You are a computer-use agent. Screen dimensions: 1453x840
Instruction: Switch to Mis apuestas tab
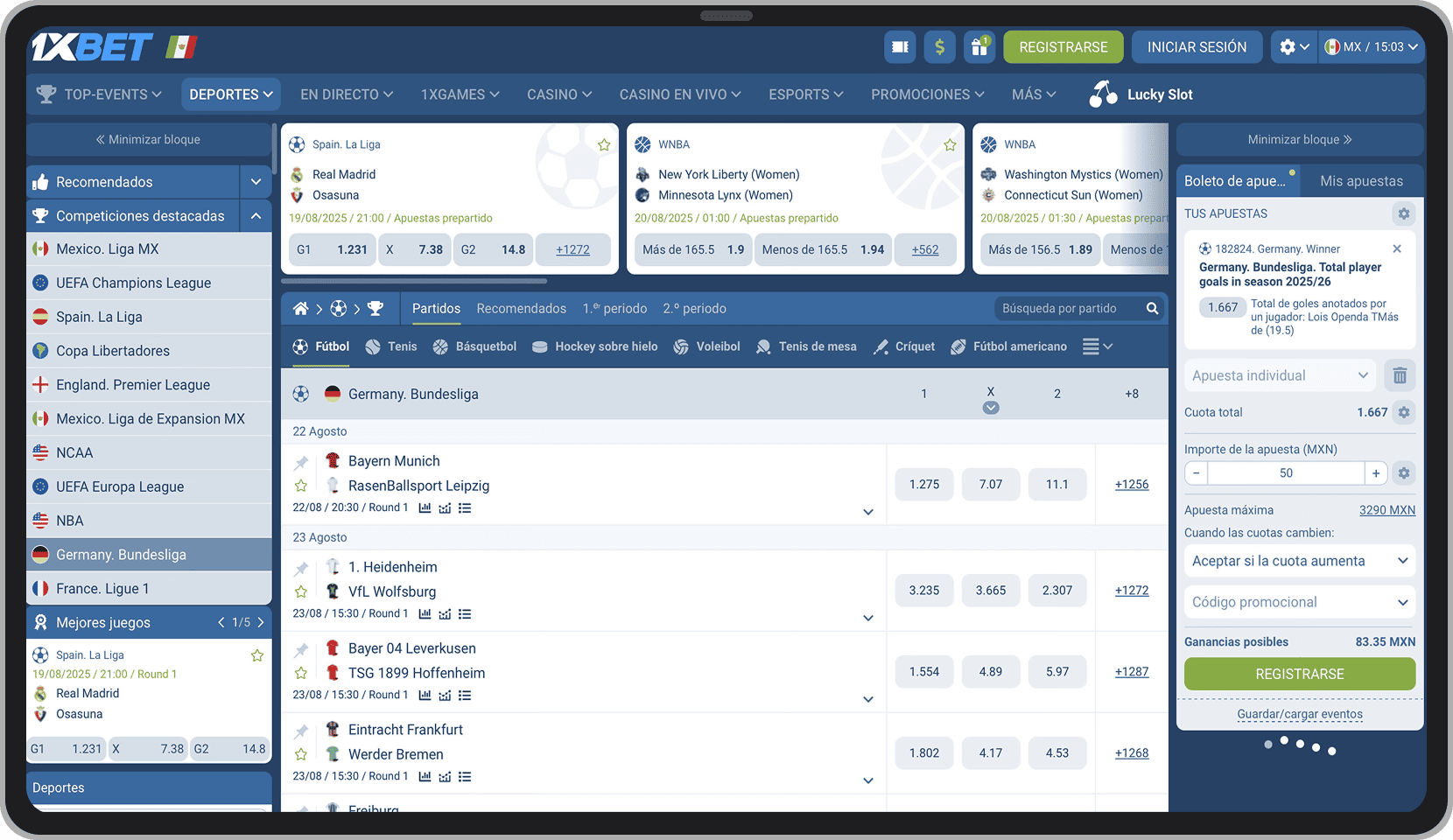[1361, 181]
